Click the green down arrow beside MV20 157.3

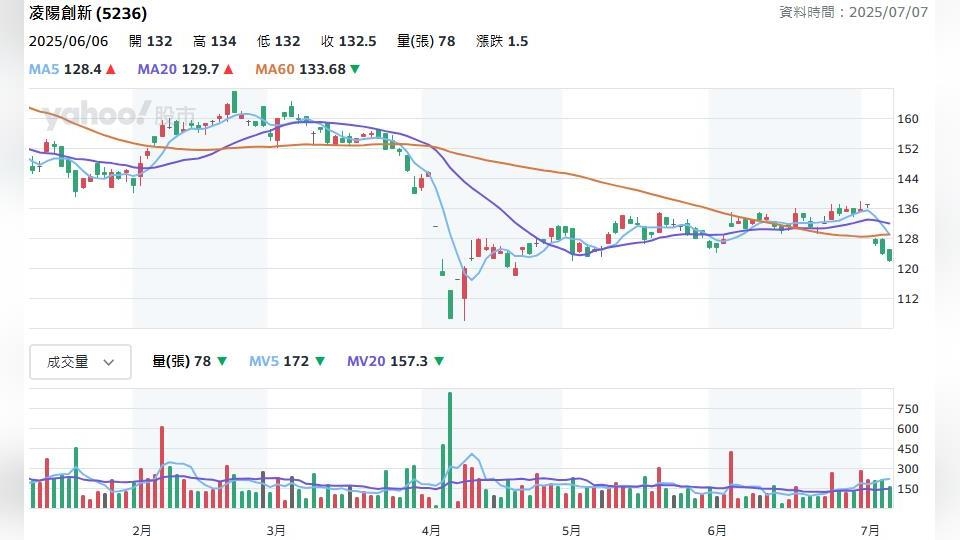pos(439,361)
